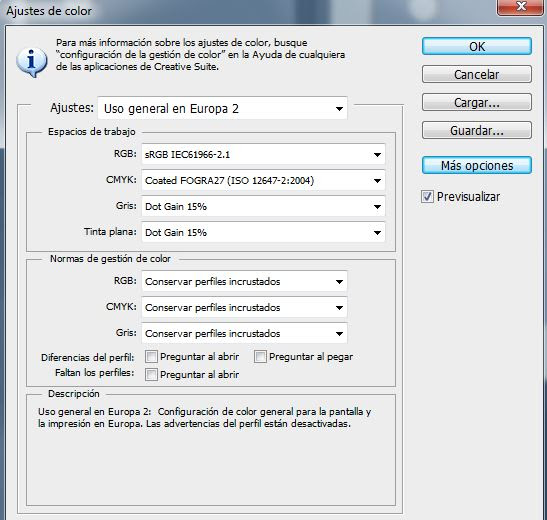Open the Tinta plana dropdown
The image size is (547, 520).
coord(263,232)
